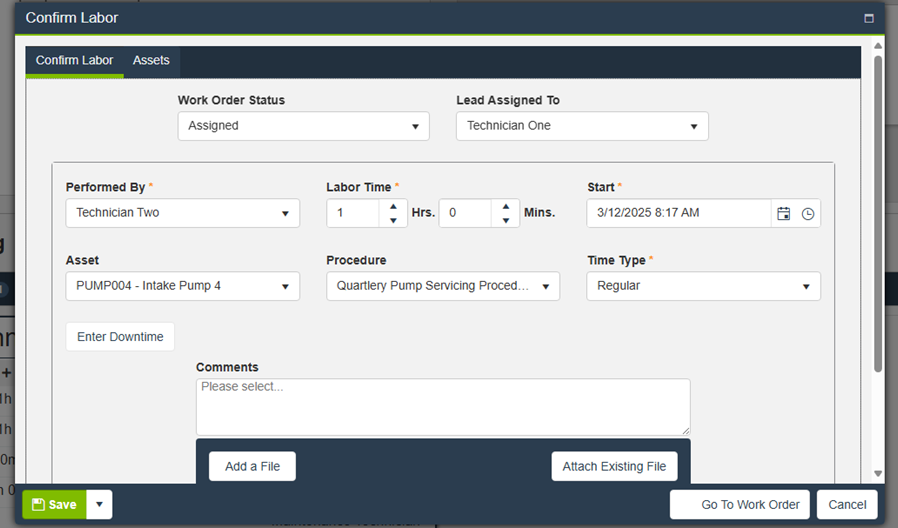
Task: Decrease the Labor Time minutes value
Action: click(x=506, y=220)
